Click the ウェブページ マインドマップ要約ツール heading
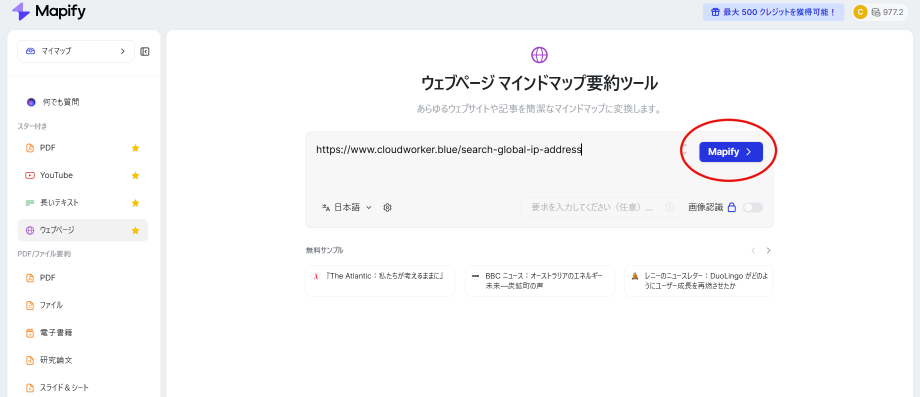Viewport: 920px width, 397px height. (539, 83)
